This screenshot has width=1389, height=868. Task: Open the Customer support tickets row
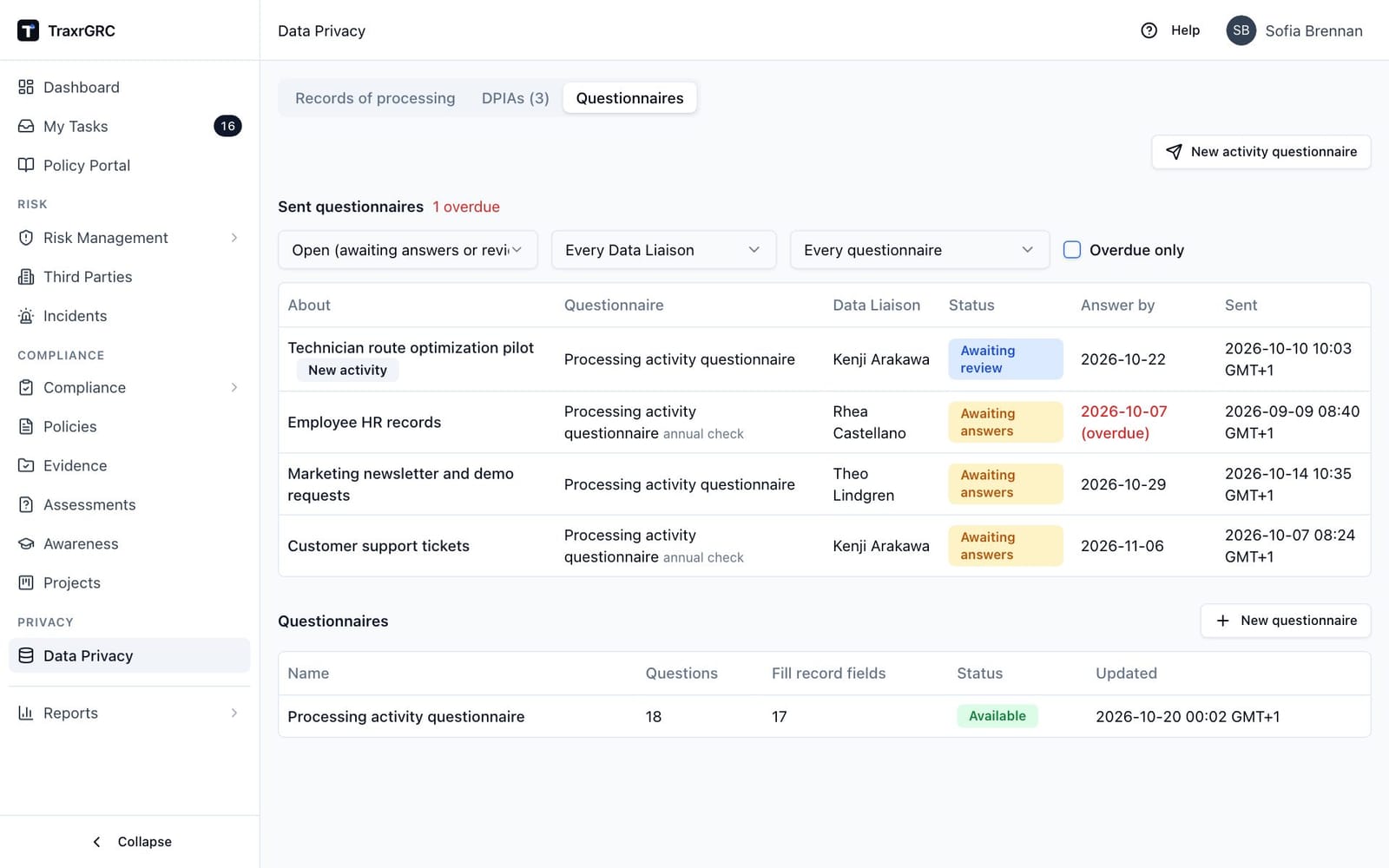(x=824, y=546)
